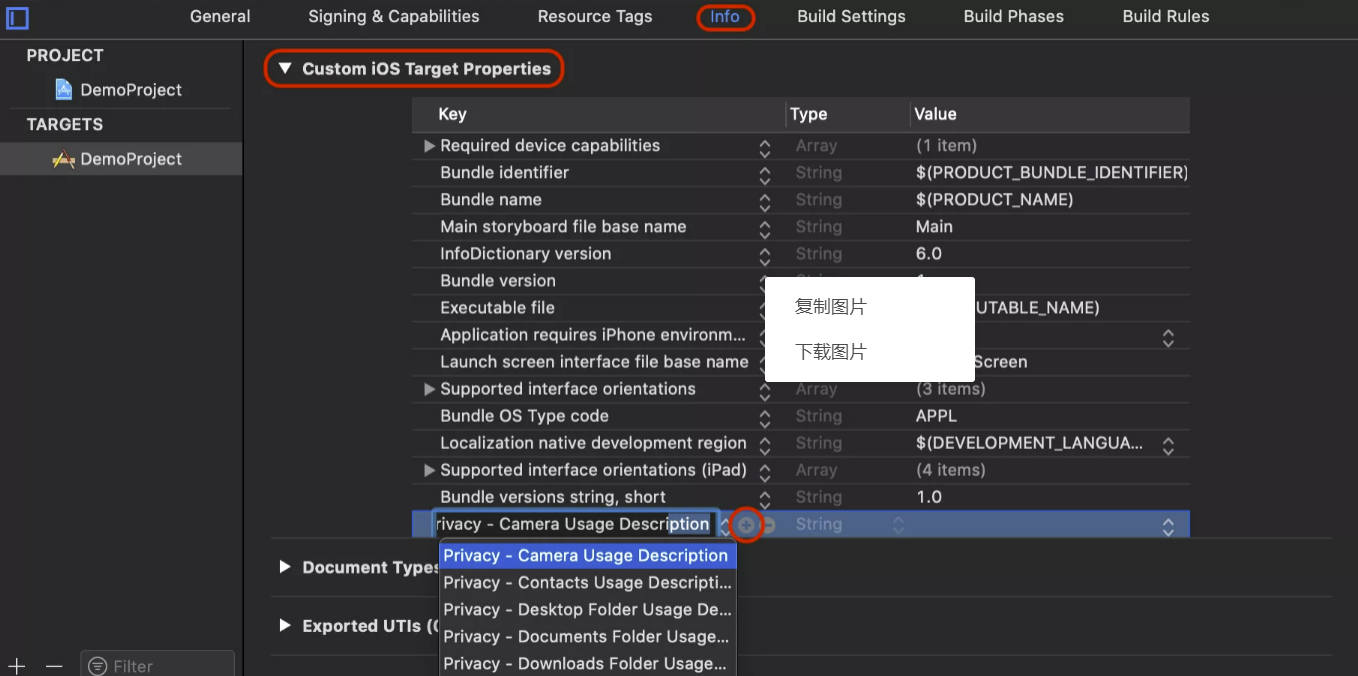Select Privacy - Contacts Usage Description option
The image size is (1358, 676).
pyautogui.click(x=587, y=583)
